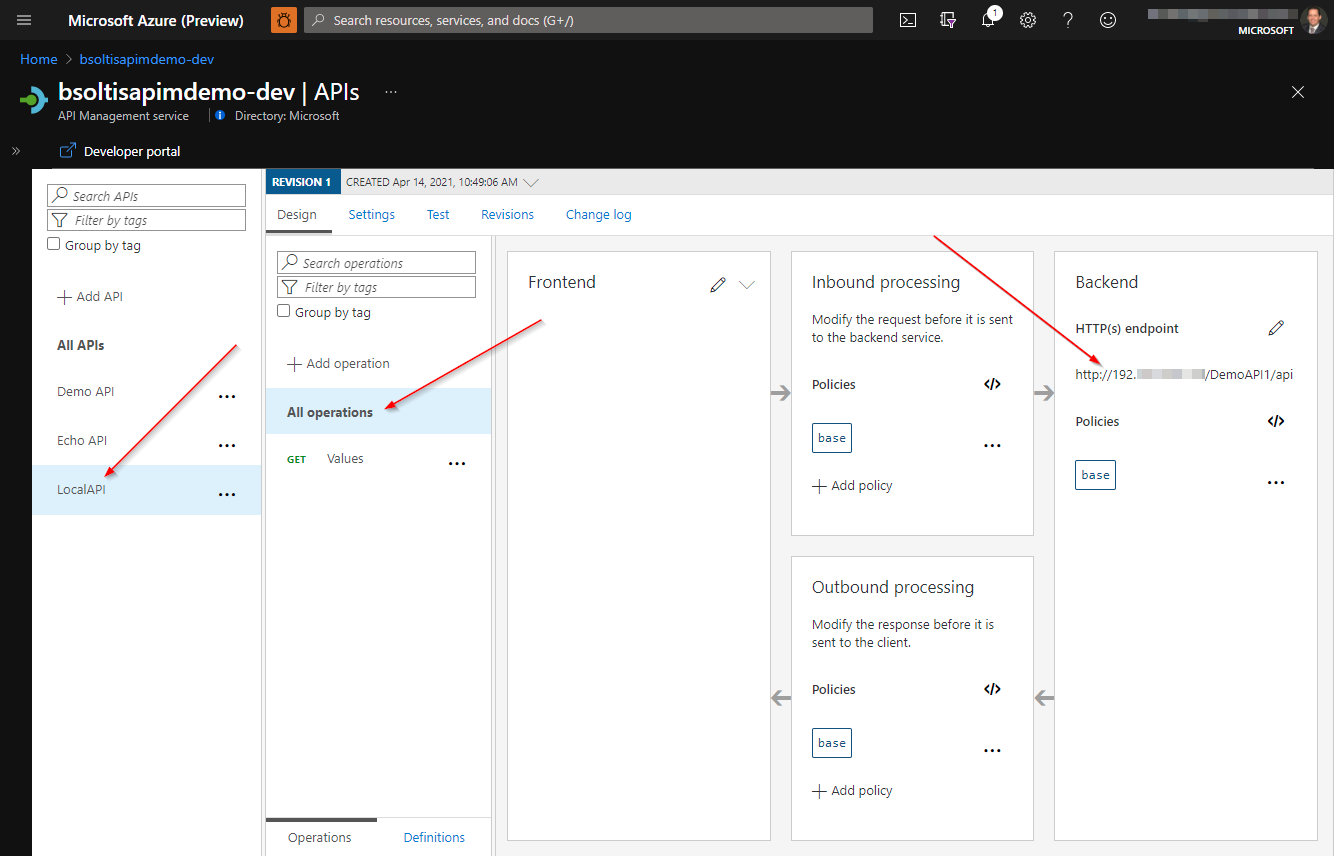
Task: Open the Frontend dropdown chevron
Action: point(747,285)
